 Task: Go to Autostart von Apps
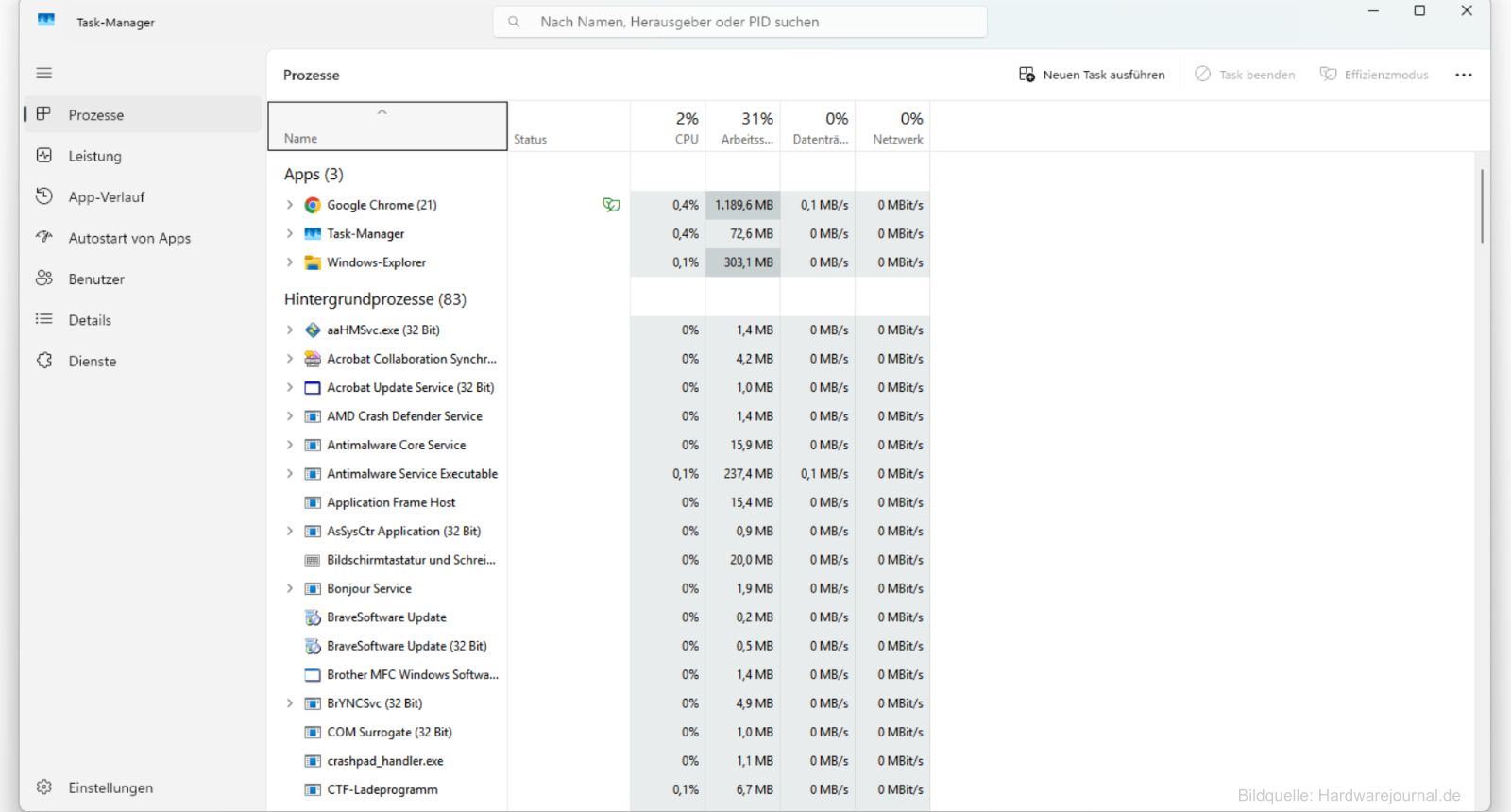142,238
